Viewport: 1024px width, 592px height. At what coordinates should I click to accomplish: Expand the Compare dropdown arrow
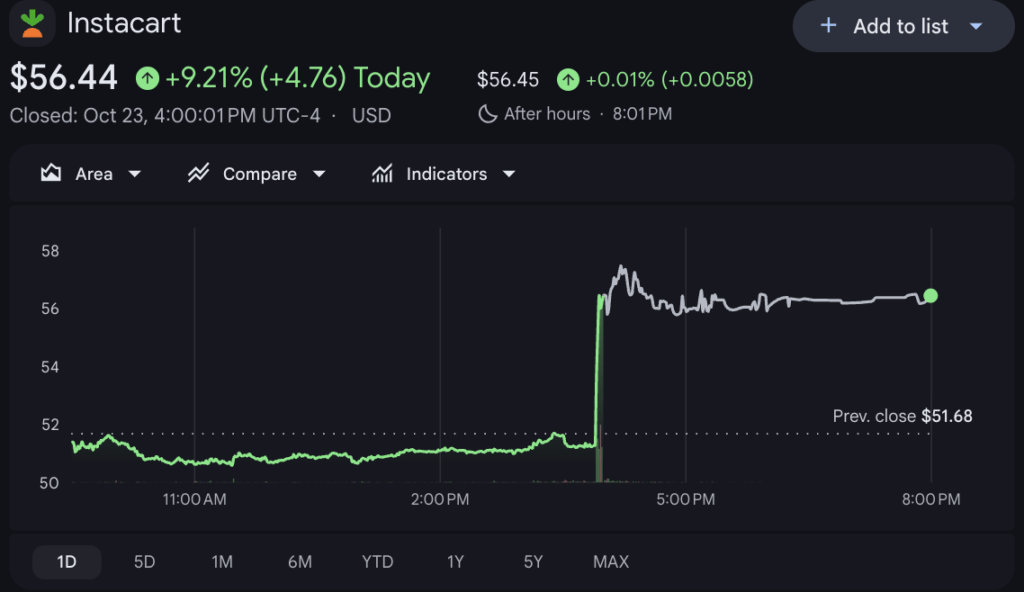pyautogui.click(x=319, y=174)
